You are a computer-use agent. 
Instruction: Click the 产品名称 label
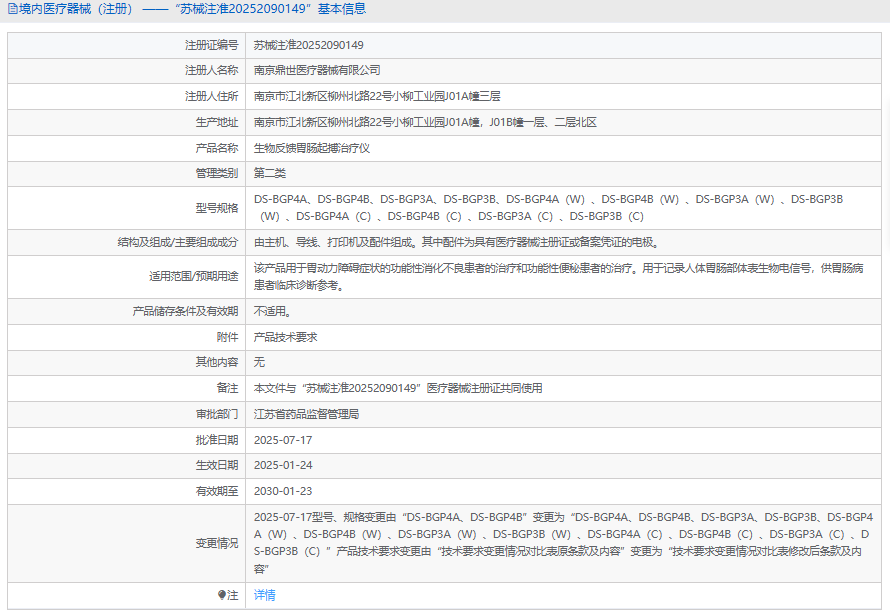coord(217,148)
